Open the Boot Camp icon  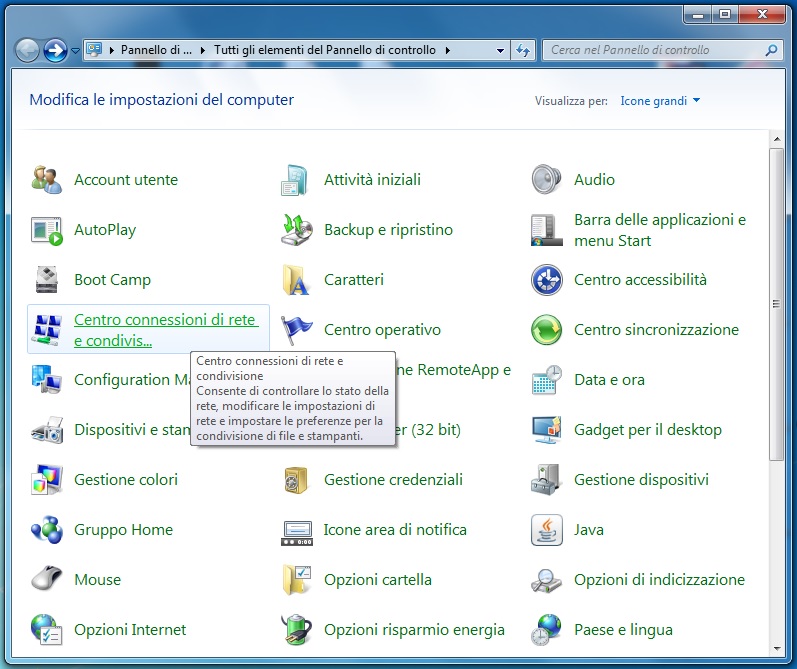pyautogui.click(x=47, y=280)
